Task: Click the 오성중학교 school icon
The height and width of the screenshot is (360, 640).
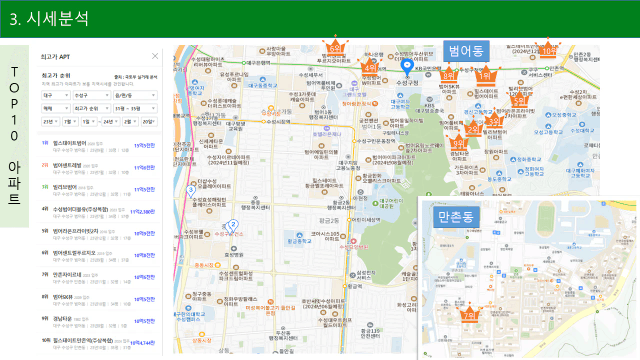Action: (x=549, y=115)
